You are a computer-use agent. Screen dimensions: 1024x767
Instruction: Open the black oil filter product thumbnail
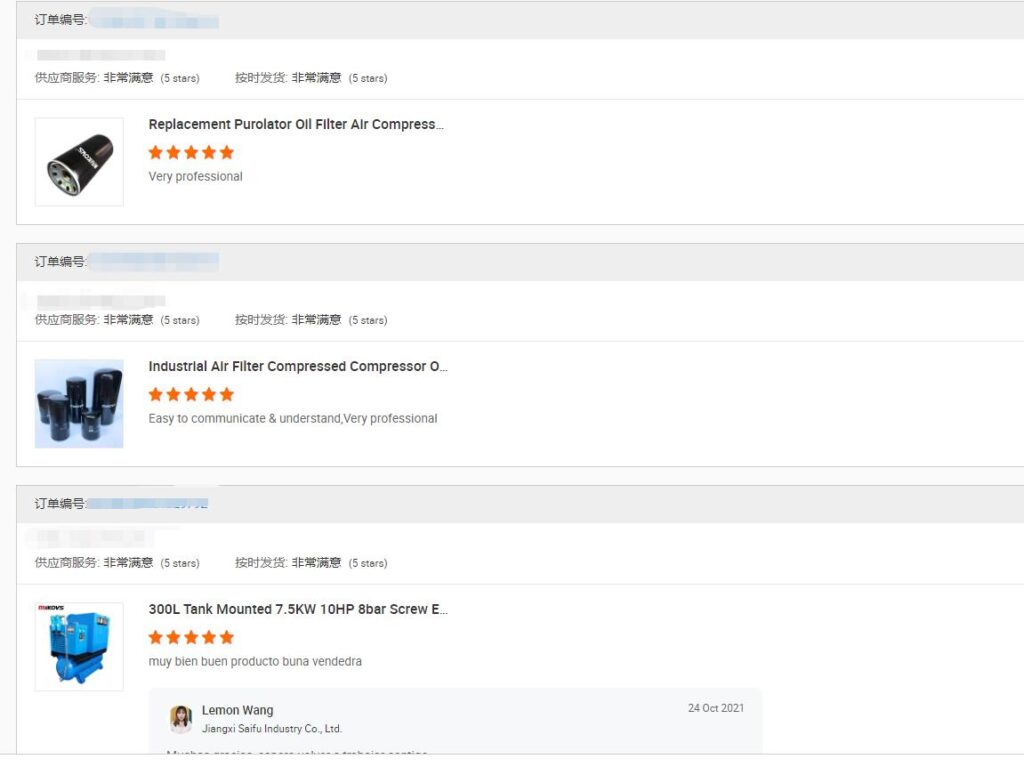click(79, 162)
